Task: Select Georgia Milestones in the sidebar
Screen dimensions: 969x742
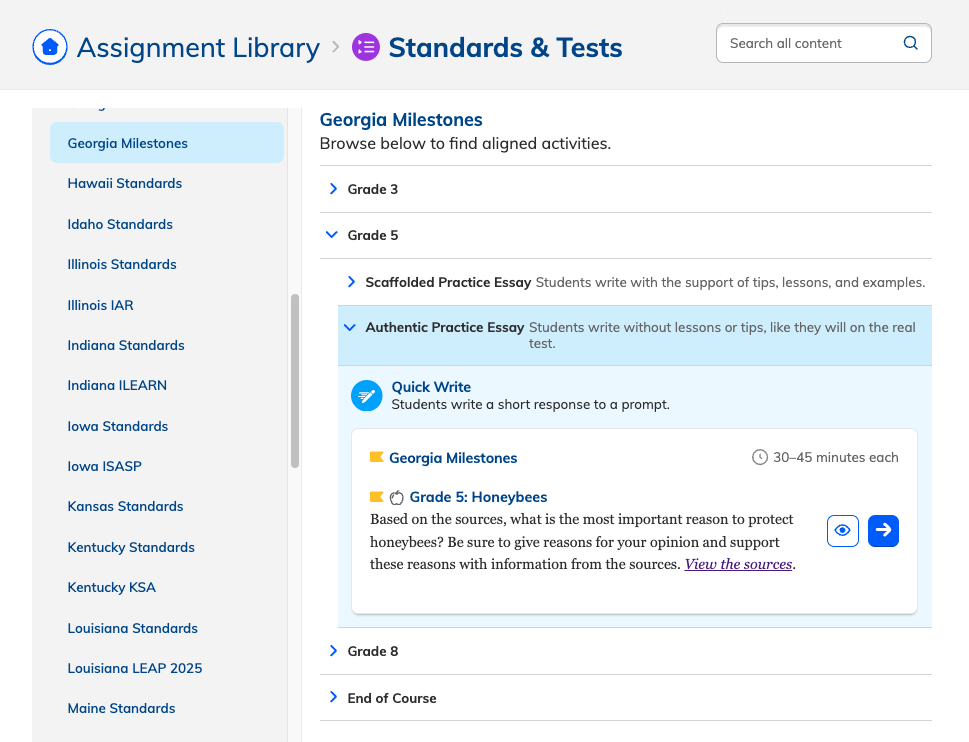Action: pos(167,143)
